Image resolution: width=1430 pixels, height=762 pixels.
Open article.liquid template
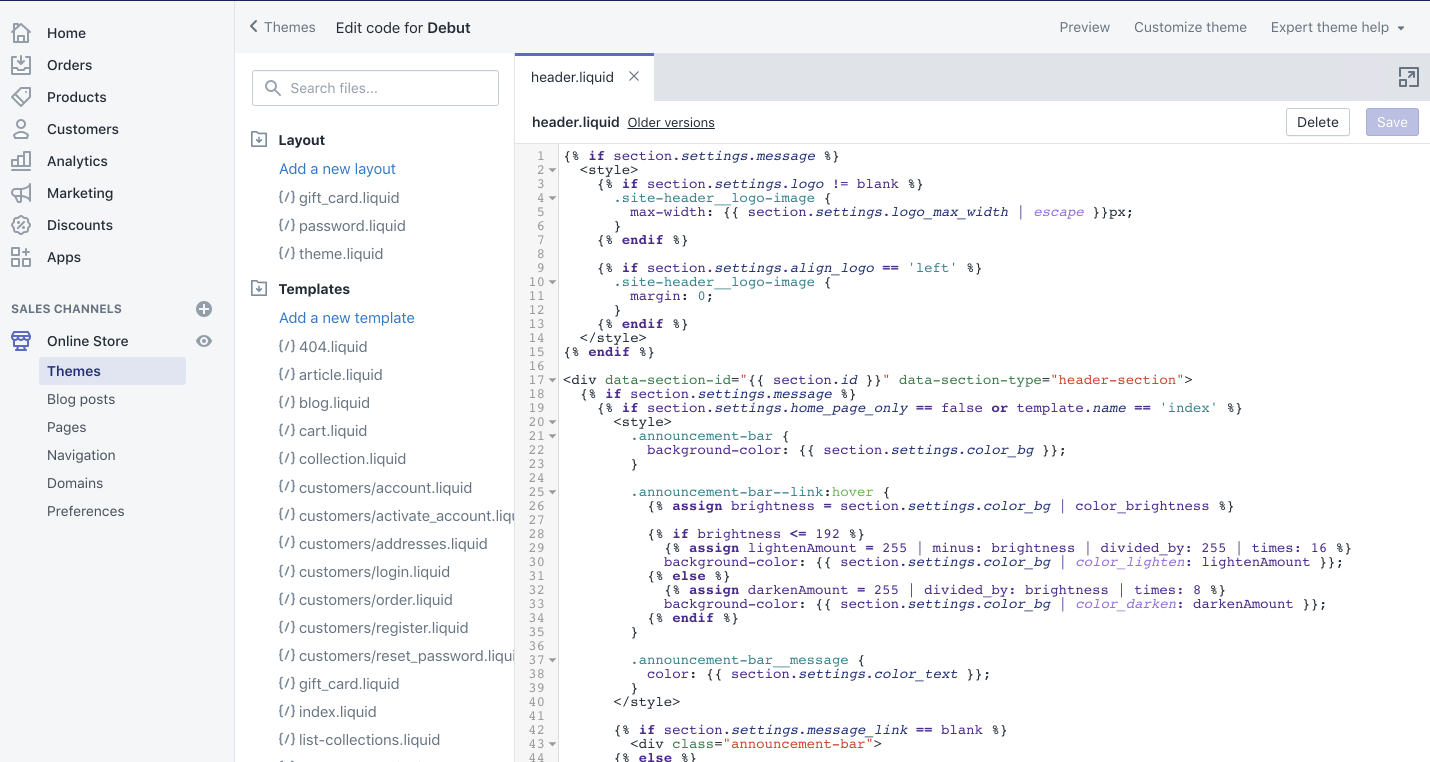[341, 375]
